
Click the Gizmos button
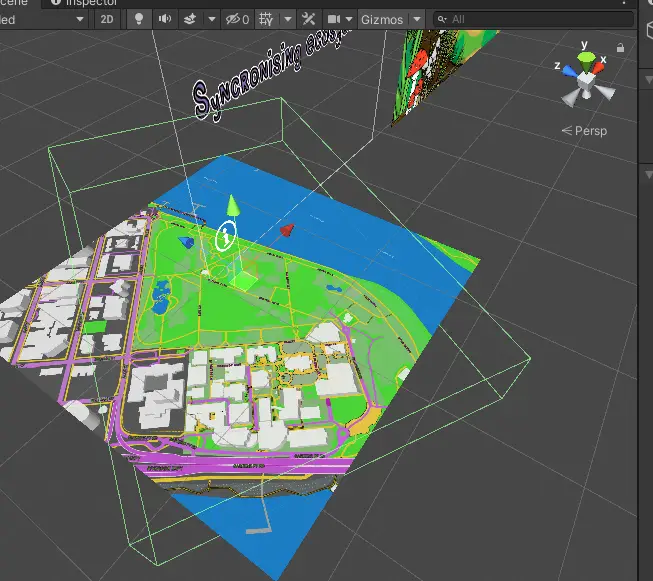click(x=382, y=19)
